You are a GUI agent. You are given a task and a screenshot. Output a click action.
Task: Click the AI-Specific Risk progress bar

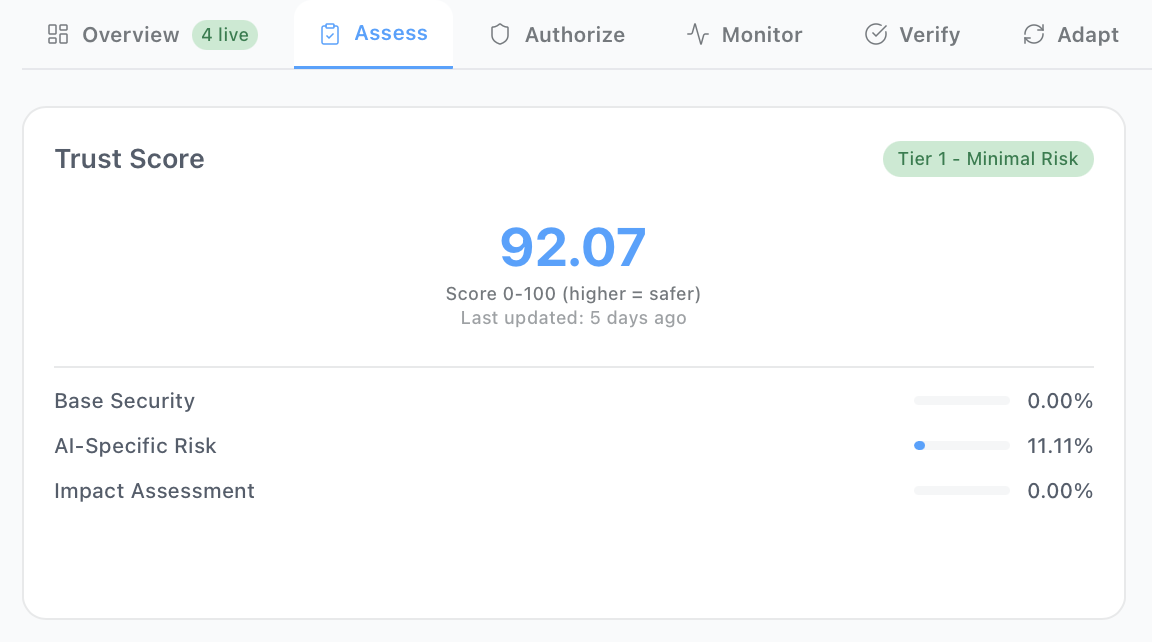point(961,446)
